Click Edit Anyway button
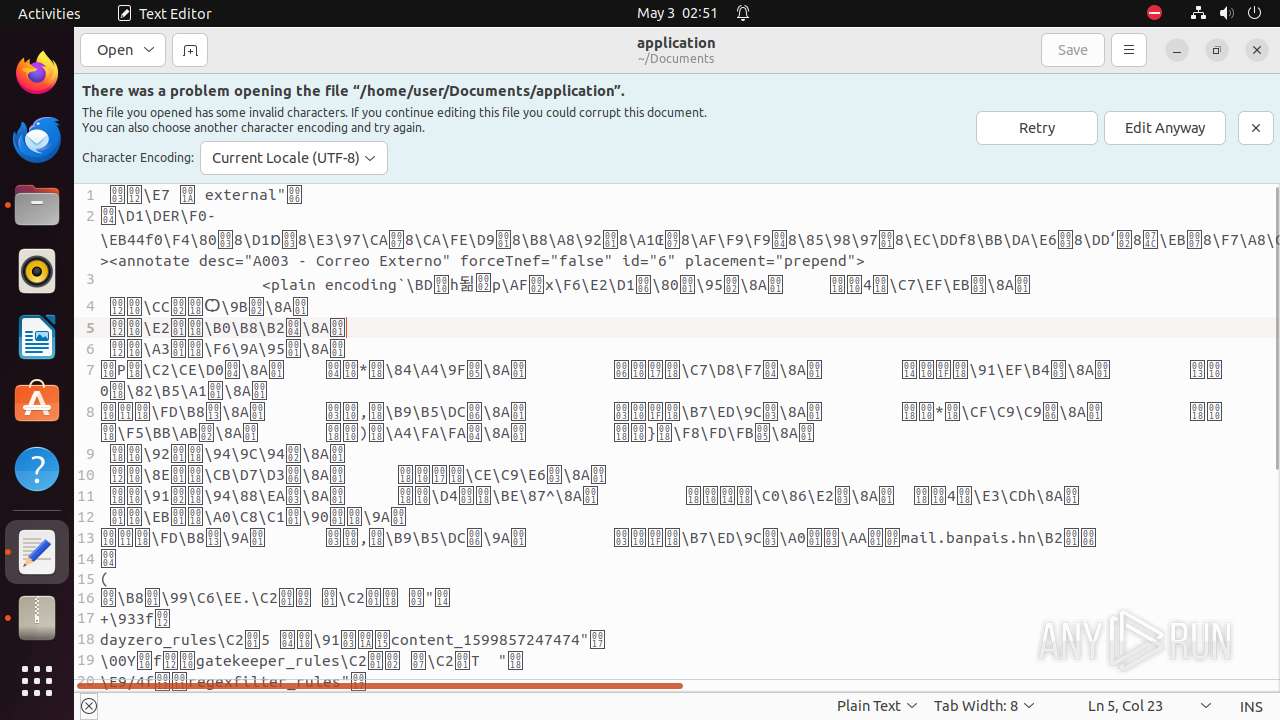 coord(1165,128)
